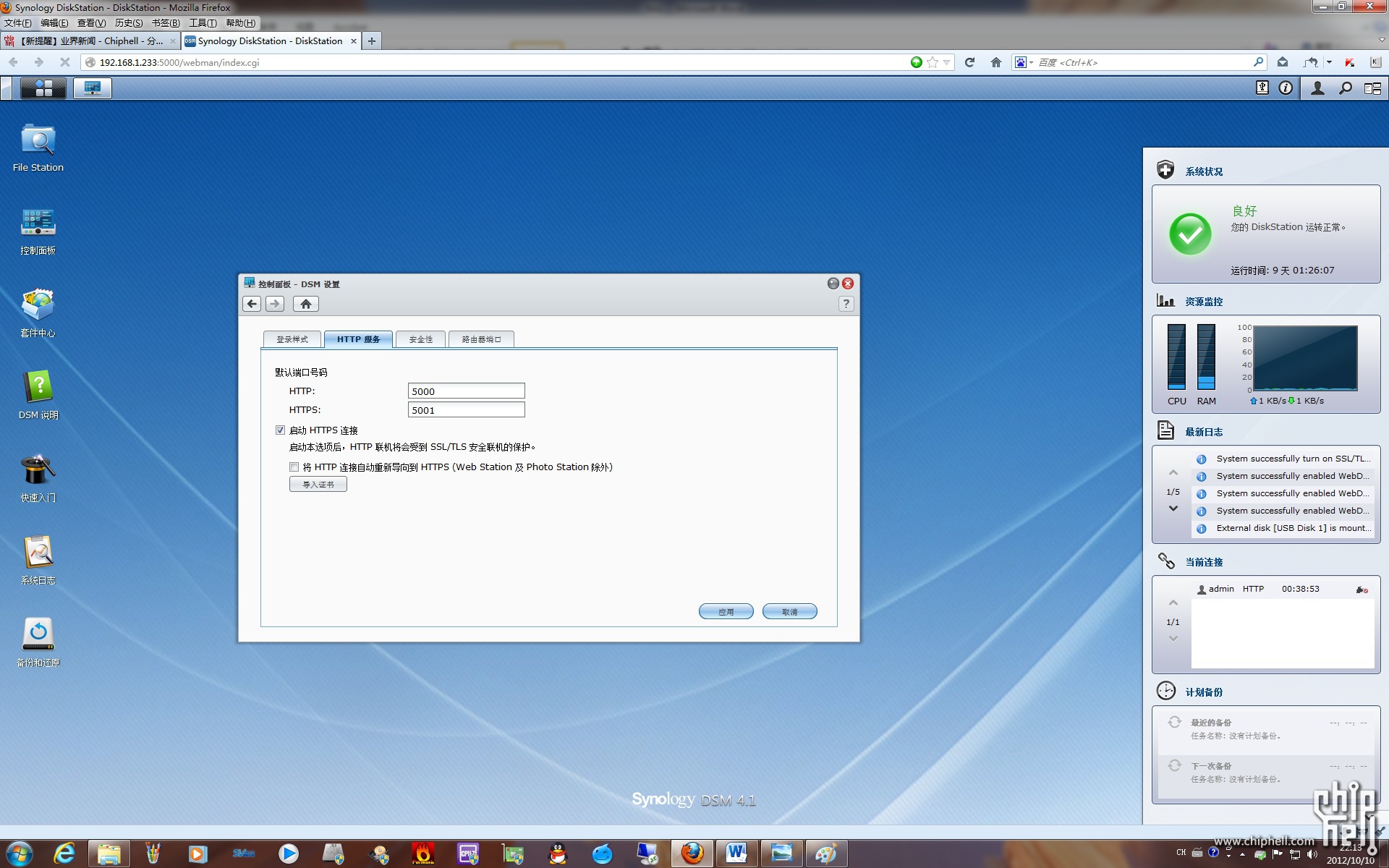Switch to 登录样式 tab
1389x868 pixels.
tap(292, 339)
